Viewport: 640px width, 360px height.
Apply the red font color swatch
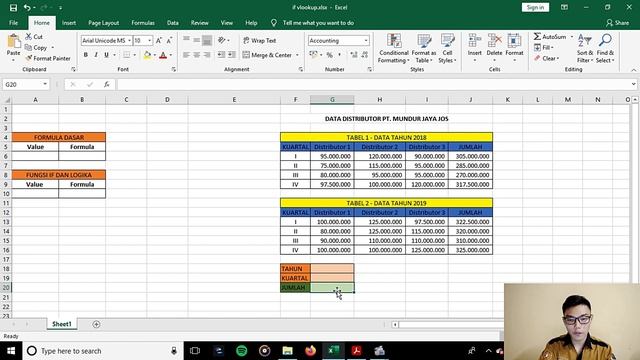pos(163,55)
